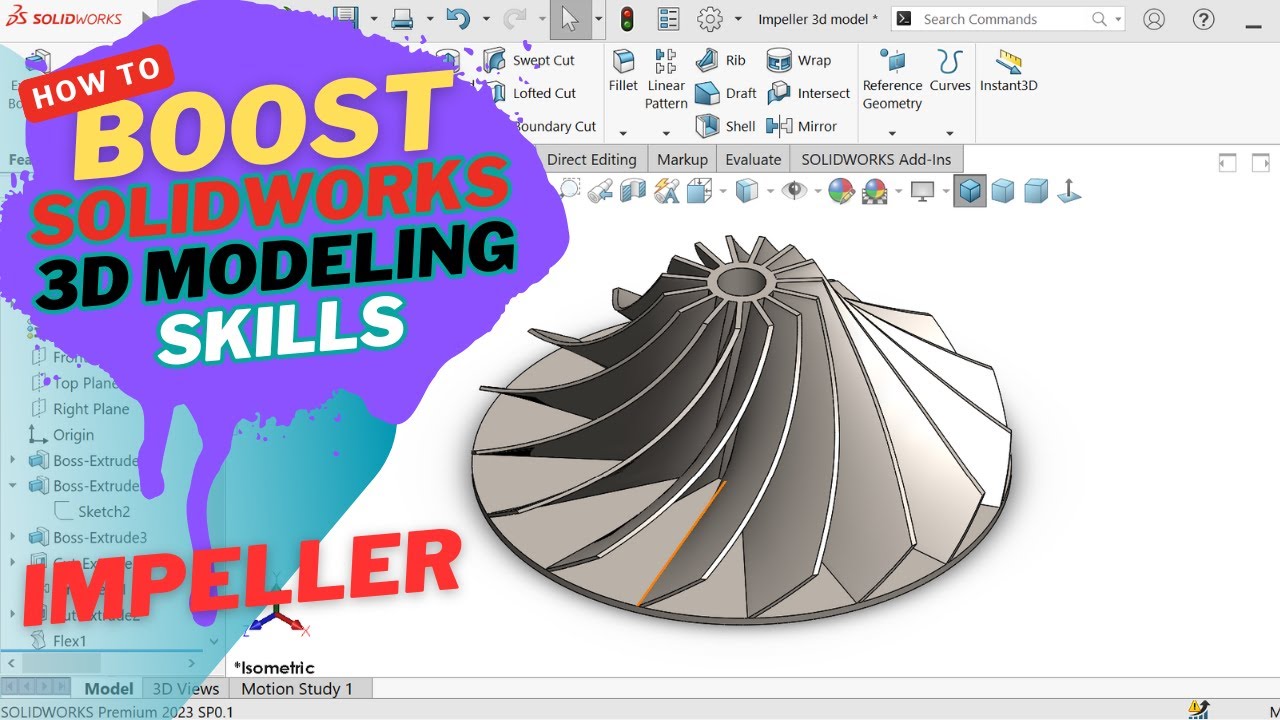Select Right Plane in the feature tree
The width and height of the screenshot is (1280, 720).
click(x=80, y=408)
